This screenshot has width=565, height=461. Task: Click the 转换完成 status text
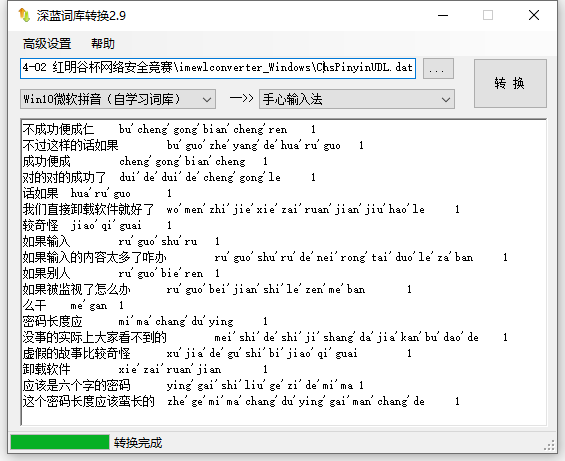click(x=138, y=443)
